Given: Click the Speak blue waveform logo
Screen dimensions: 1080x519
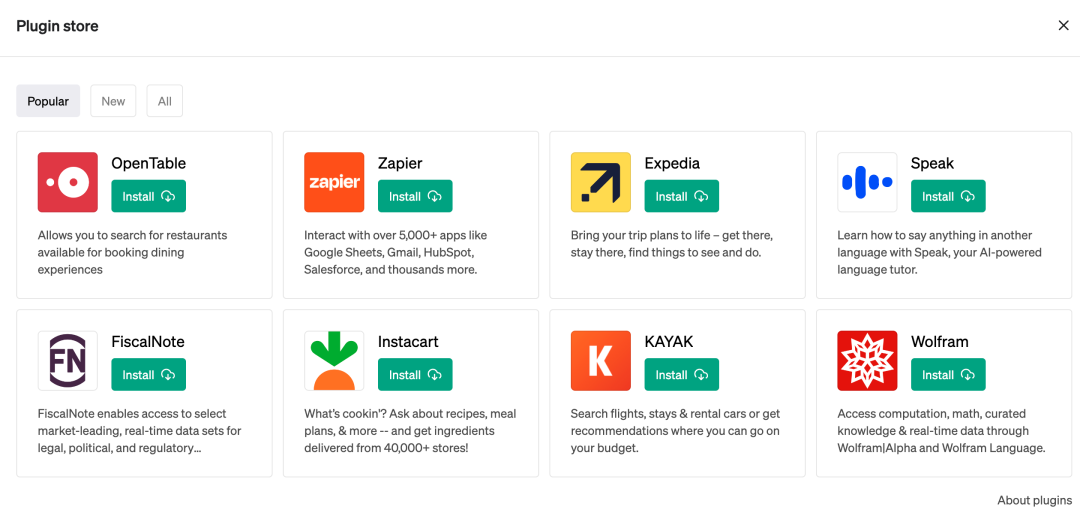Looking at the screenshot, I should click(x=867, y=182).
